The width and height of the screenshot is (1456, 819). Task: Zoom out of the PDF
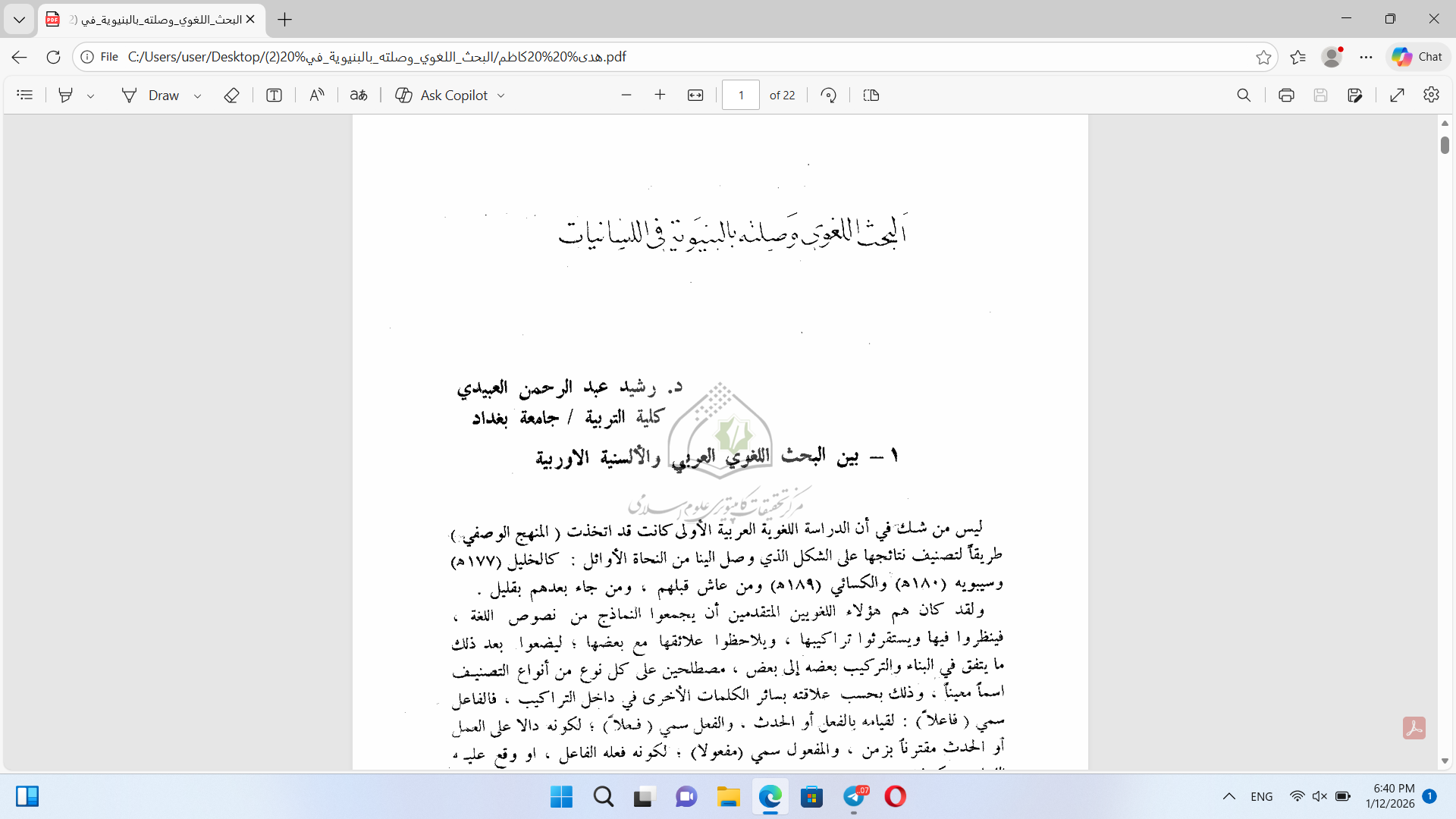626,95
